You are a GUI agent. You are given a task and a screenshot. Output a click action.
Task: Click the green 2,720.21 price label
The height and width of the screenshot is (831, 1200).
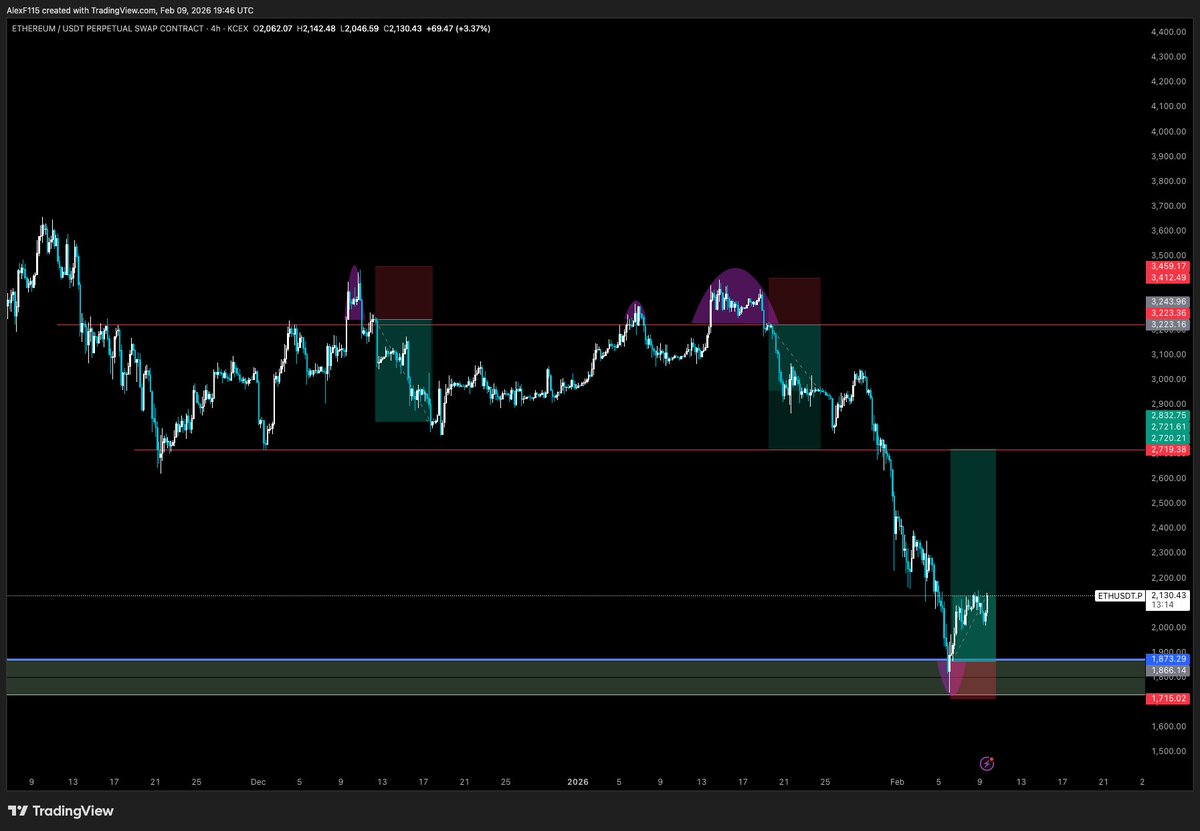[1168, 438]
